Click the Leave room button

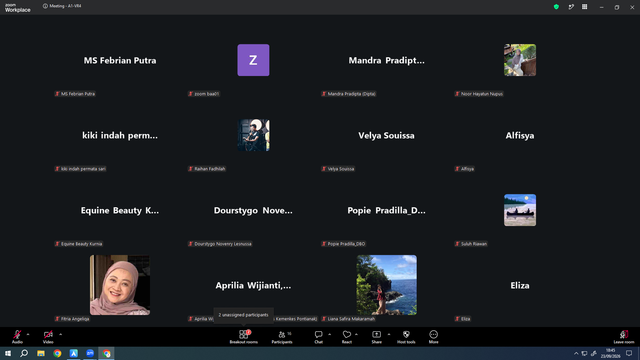click(624, 337)
